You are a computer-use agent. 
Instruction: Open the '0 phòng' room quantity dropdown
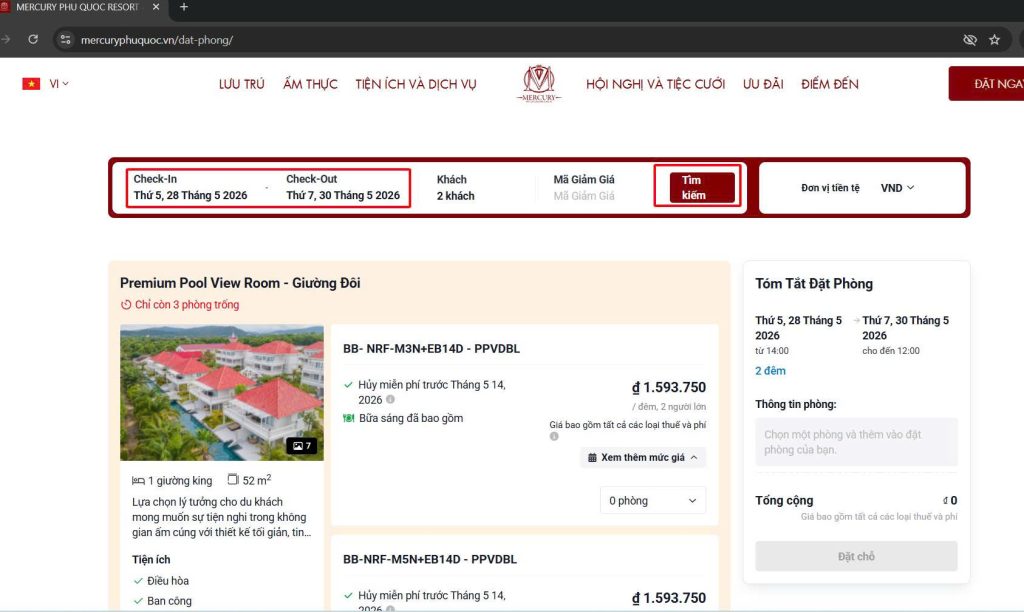tap(653, 500)
